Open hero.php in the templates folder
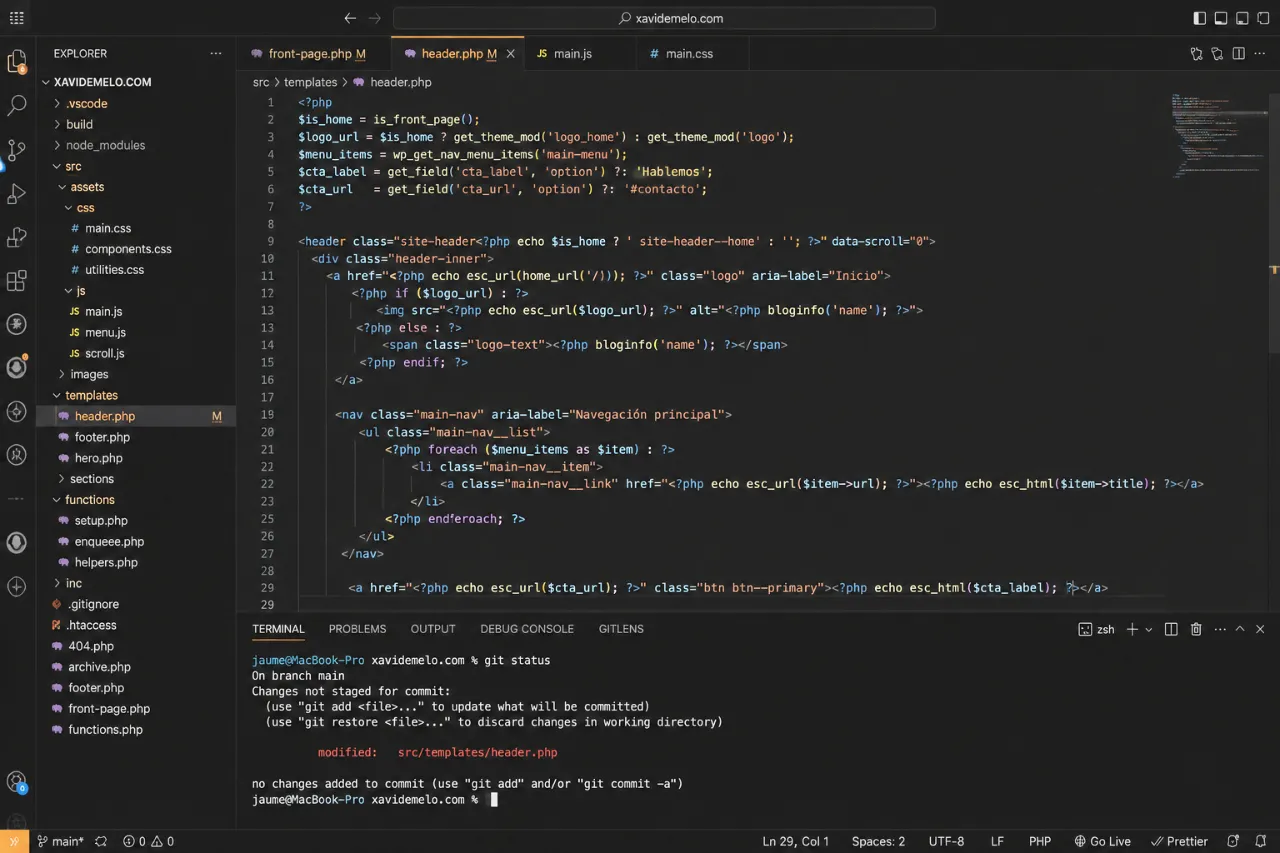The image size is (1280, 853). pos(98,458)
